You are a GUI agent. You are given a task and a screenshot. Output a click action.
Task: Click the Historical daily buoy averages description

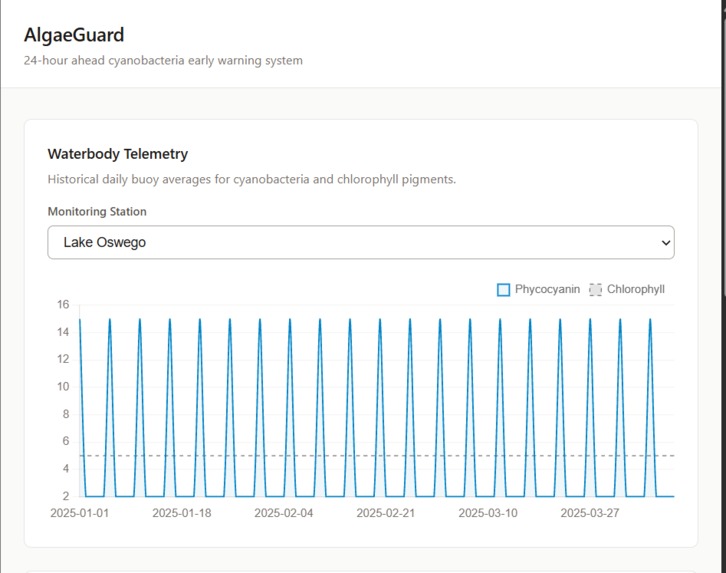pos(252,179)
